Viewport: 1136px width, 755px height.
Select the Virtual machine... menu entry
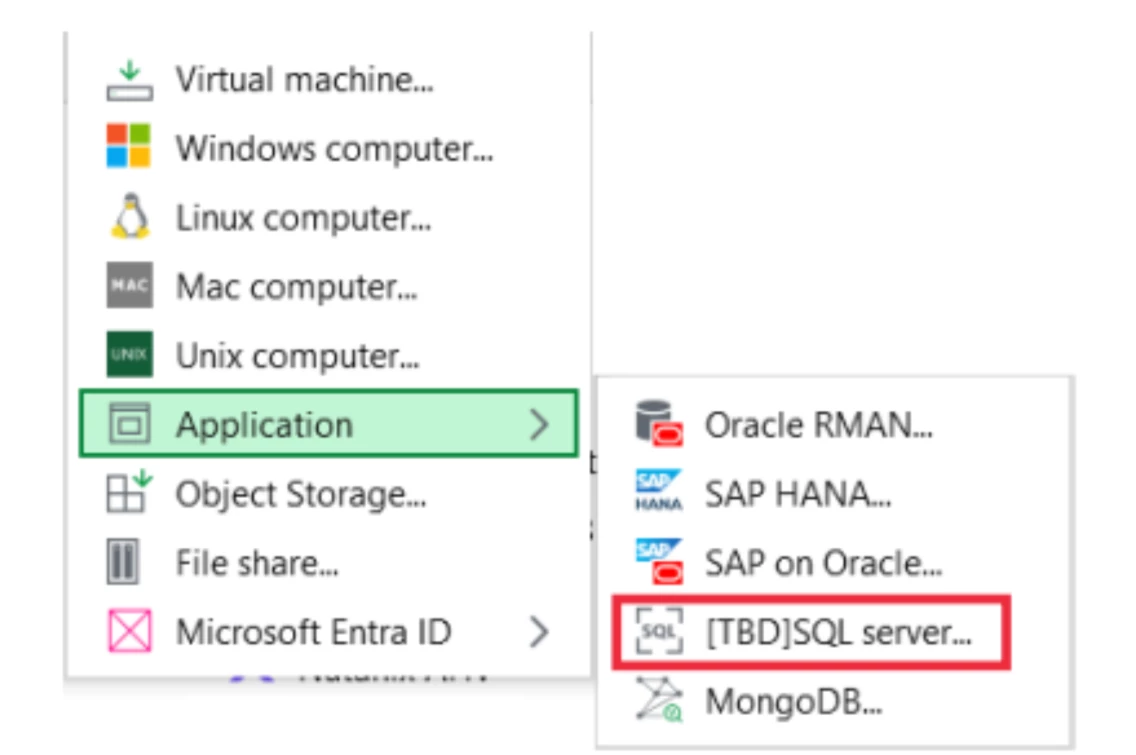click(304, 80)
